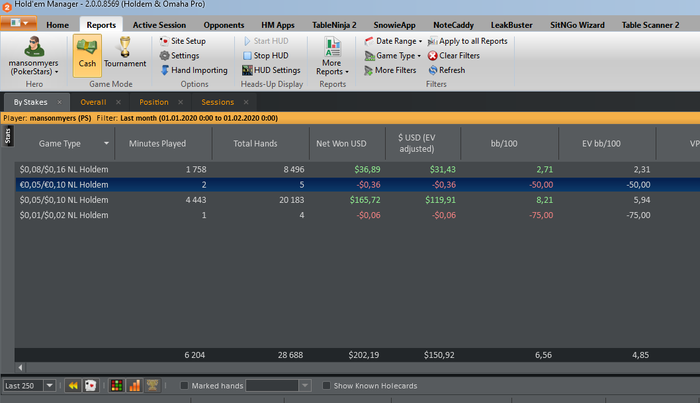Open the Table Scanner 2 tab
The width and height of the screenshot is (700, 403).
pyautogui.click(x=650, y=25)
